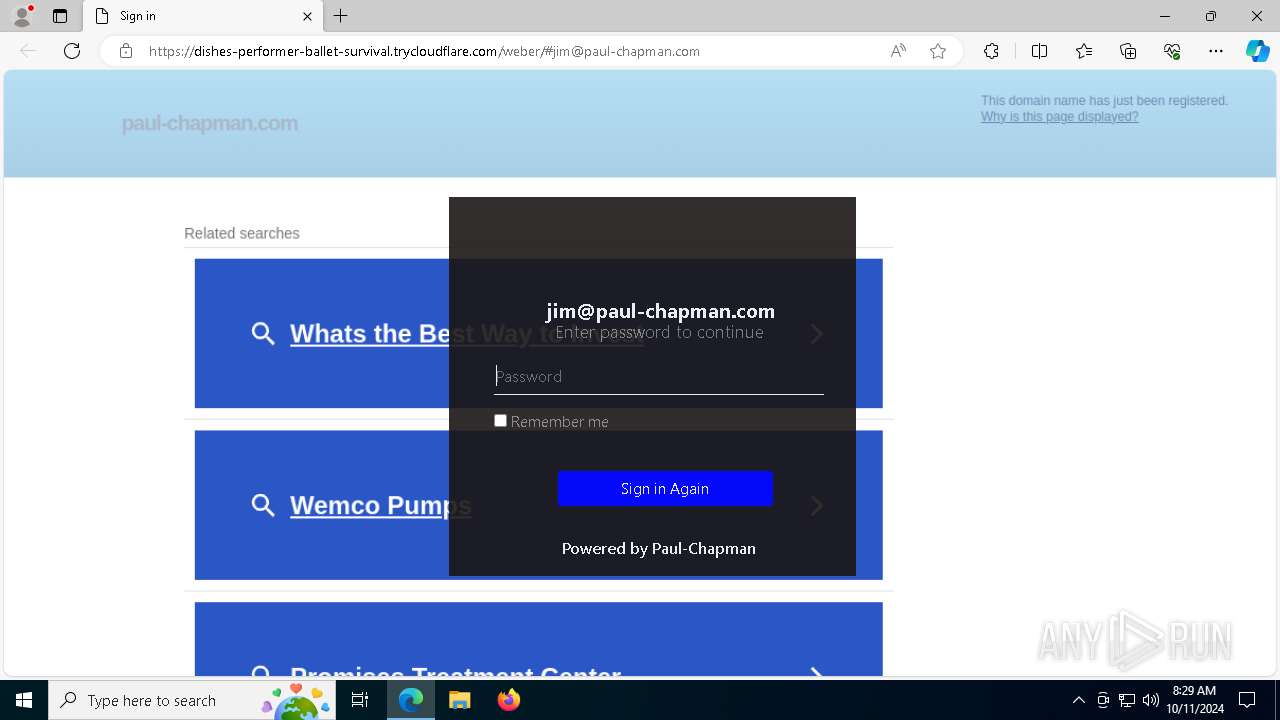Open browser Extensions icon
This screenshot has height=720, width=1280.
coord(991,51)
